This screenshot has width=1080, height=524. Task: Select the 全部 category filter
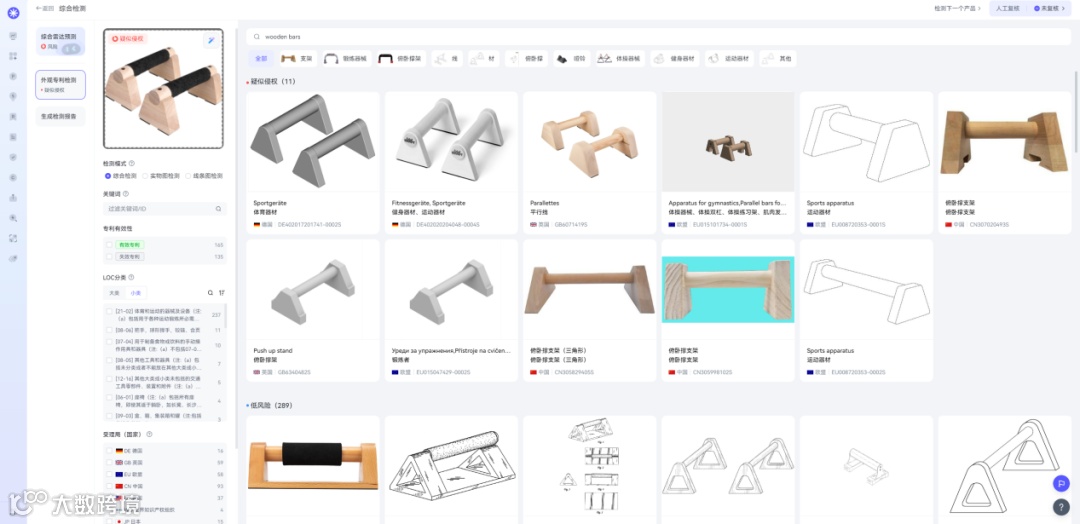(x=260, y=59)
